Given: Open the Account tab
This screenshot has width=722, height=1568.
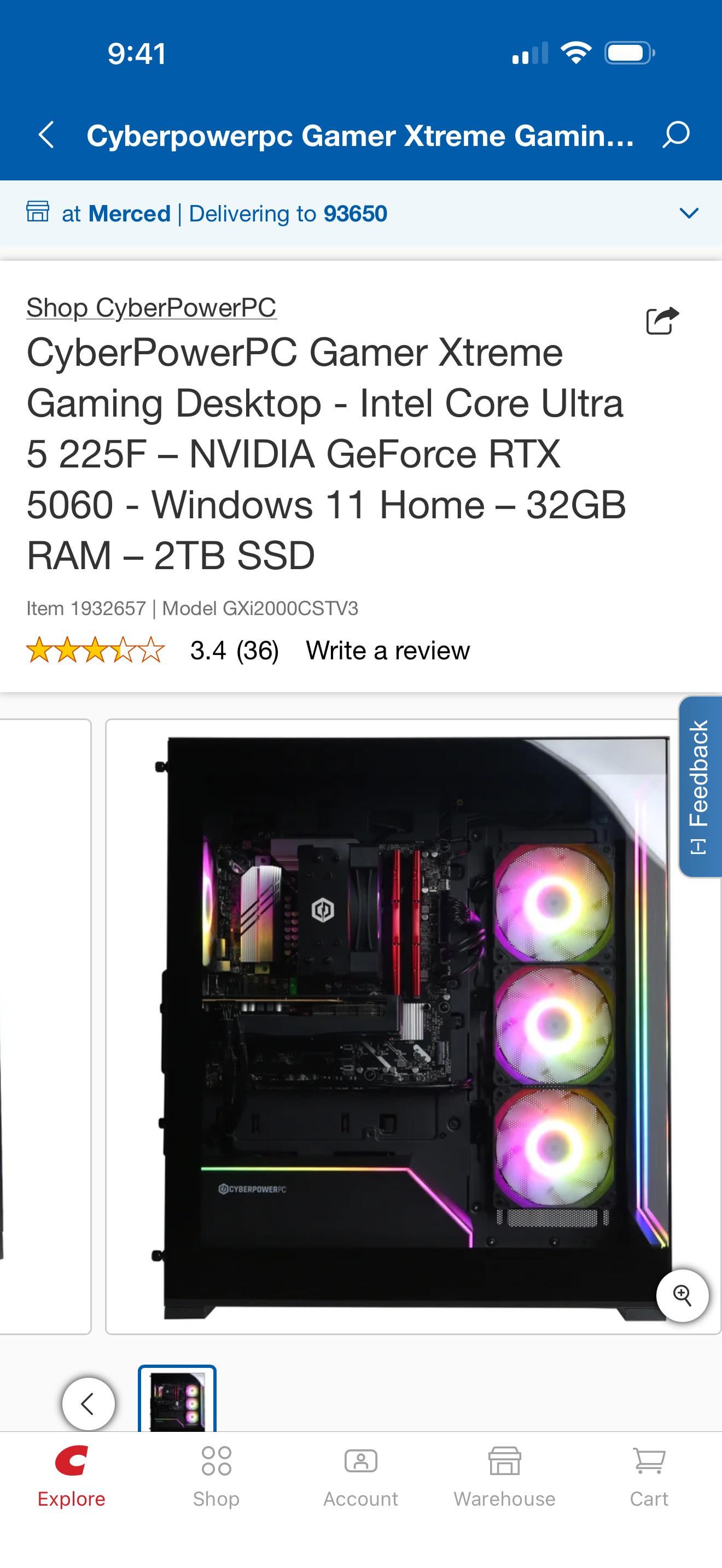Looking at the screenshot, I should click(360, 1476).
